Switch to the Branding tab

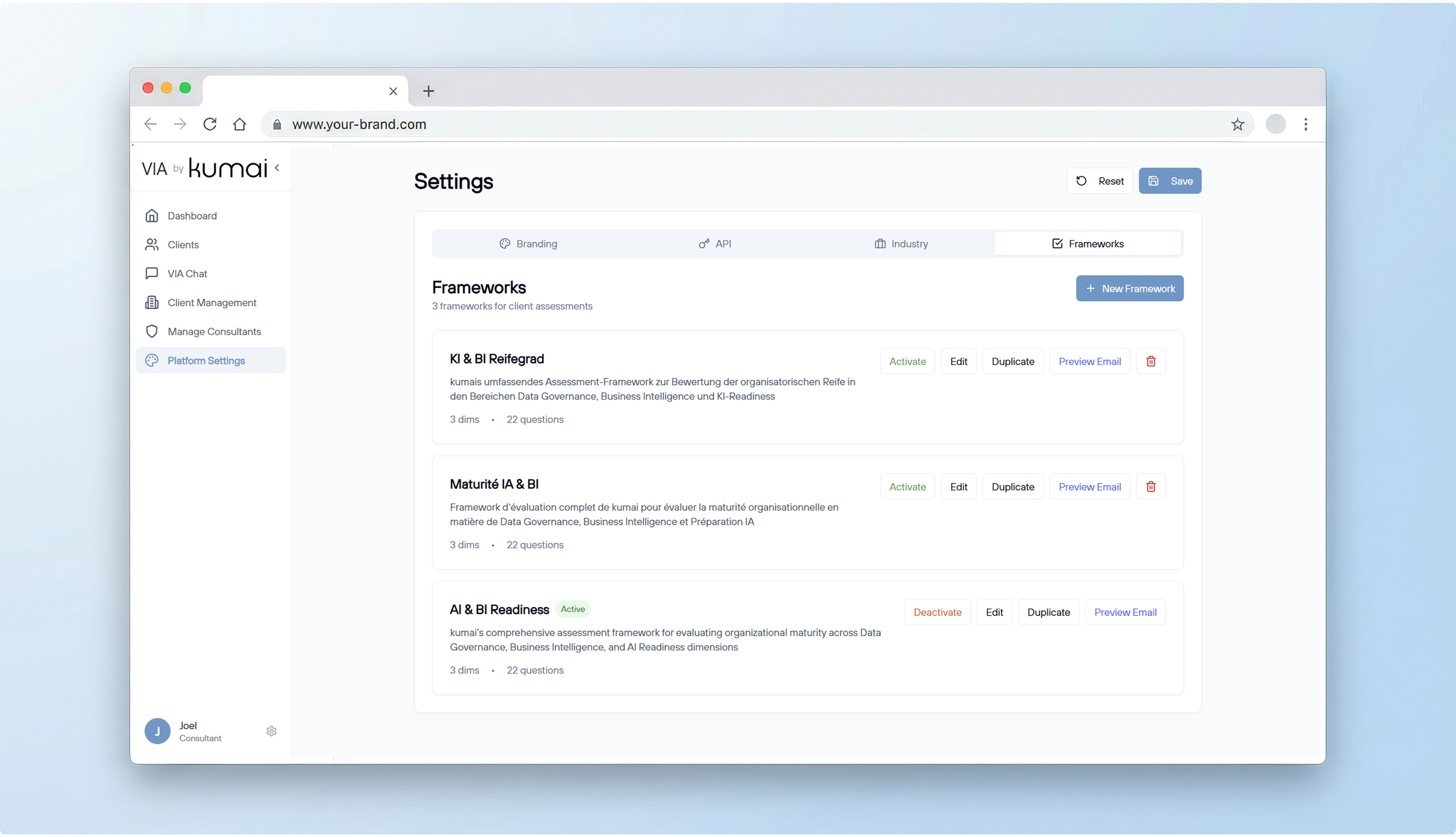[527, 244]
